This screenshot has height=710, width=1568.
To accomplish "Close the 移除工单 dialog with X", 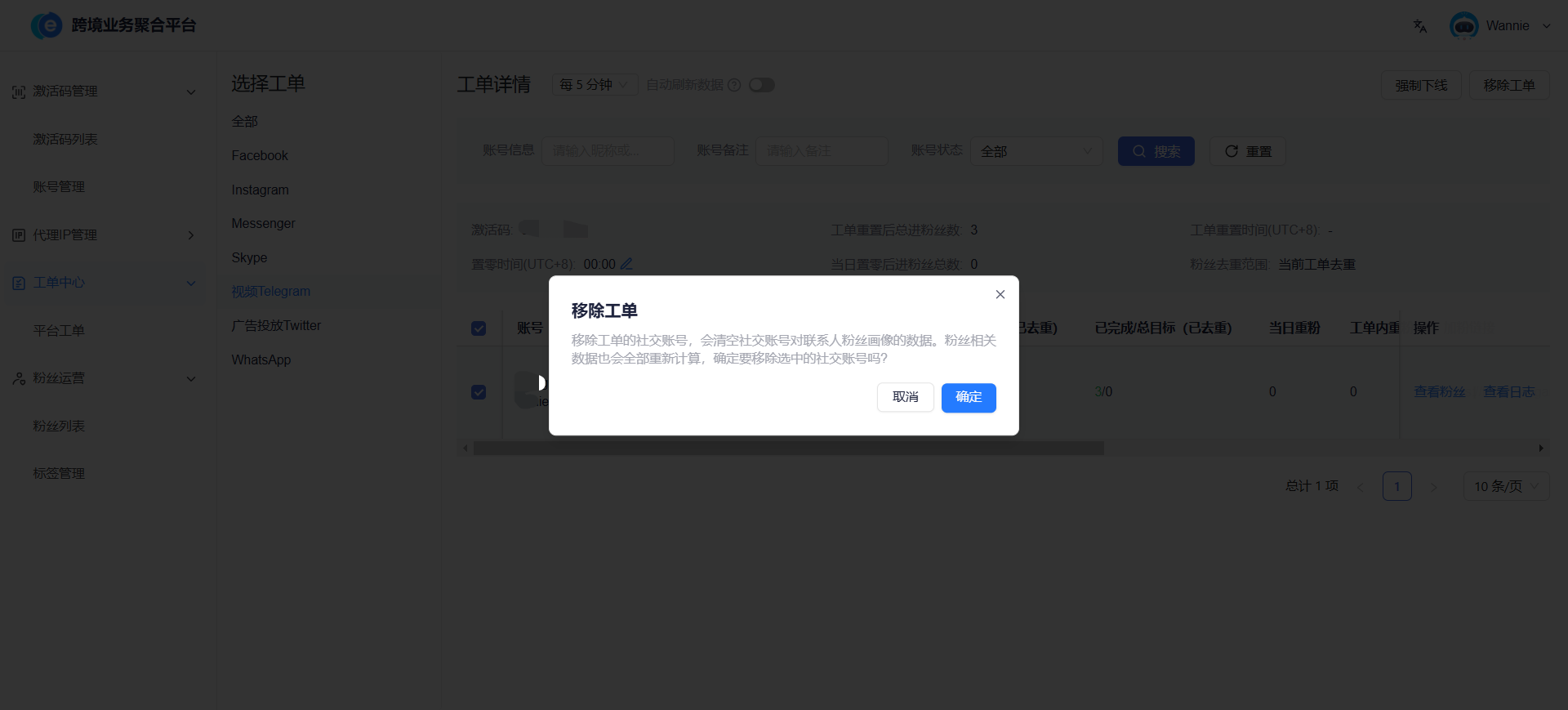I will [x=1000, y=294].
